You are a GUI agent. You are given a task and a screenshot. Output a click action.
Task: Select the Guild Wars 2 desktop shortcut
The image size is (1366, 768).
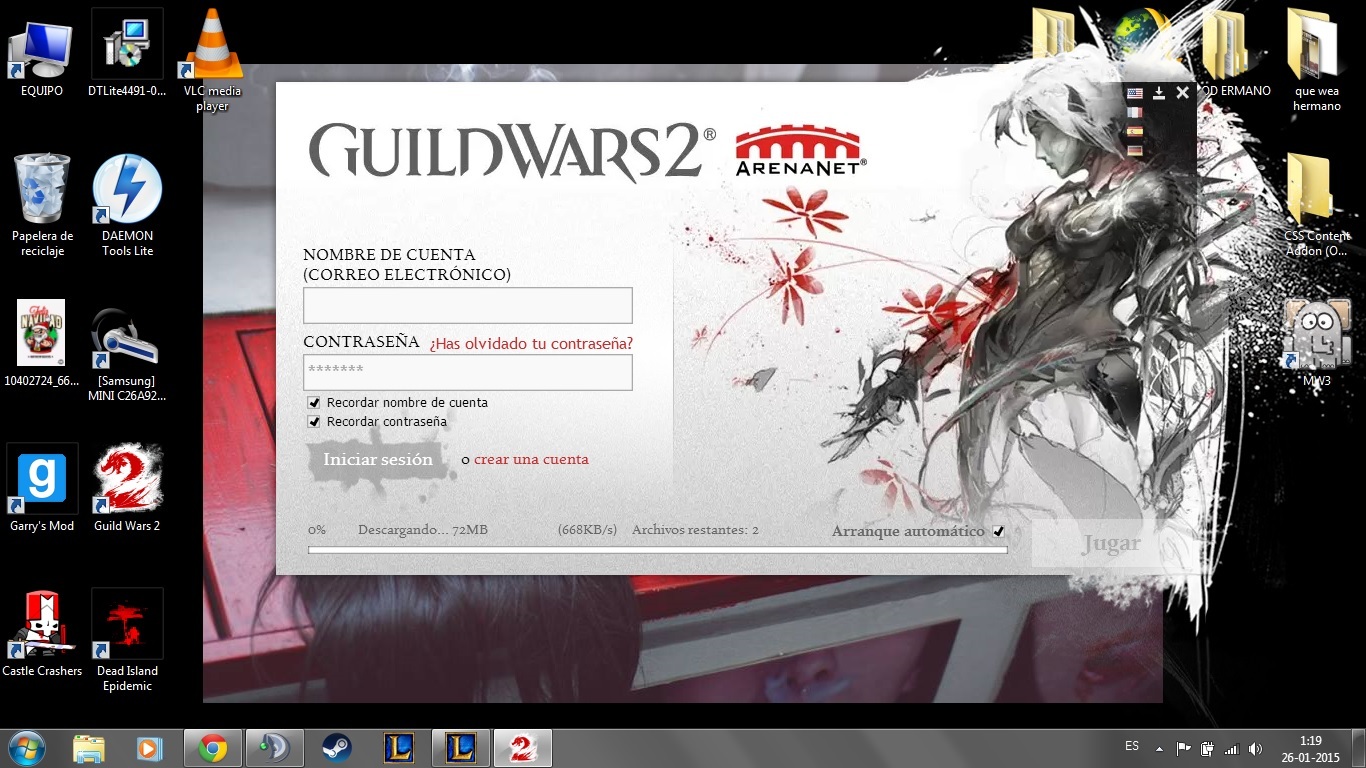[x=127, y=490]
